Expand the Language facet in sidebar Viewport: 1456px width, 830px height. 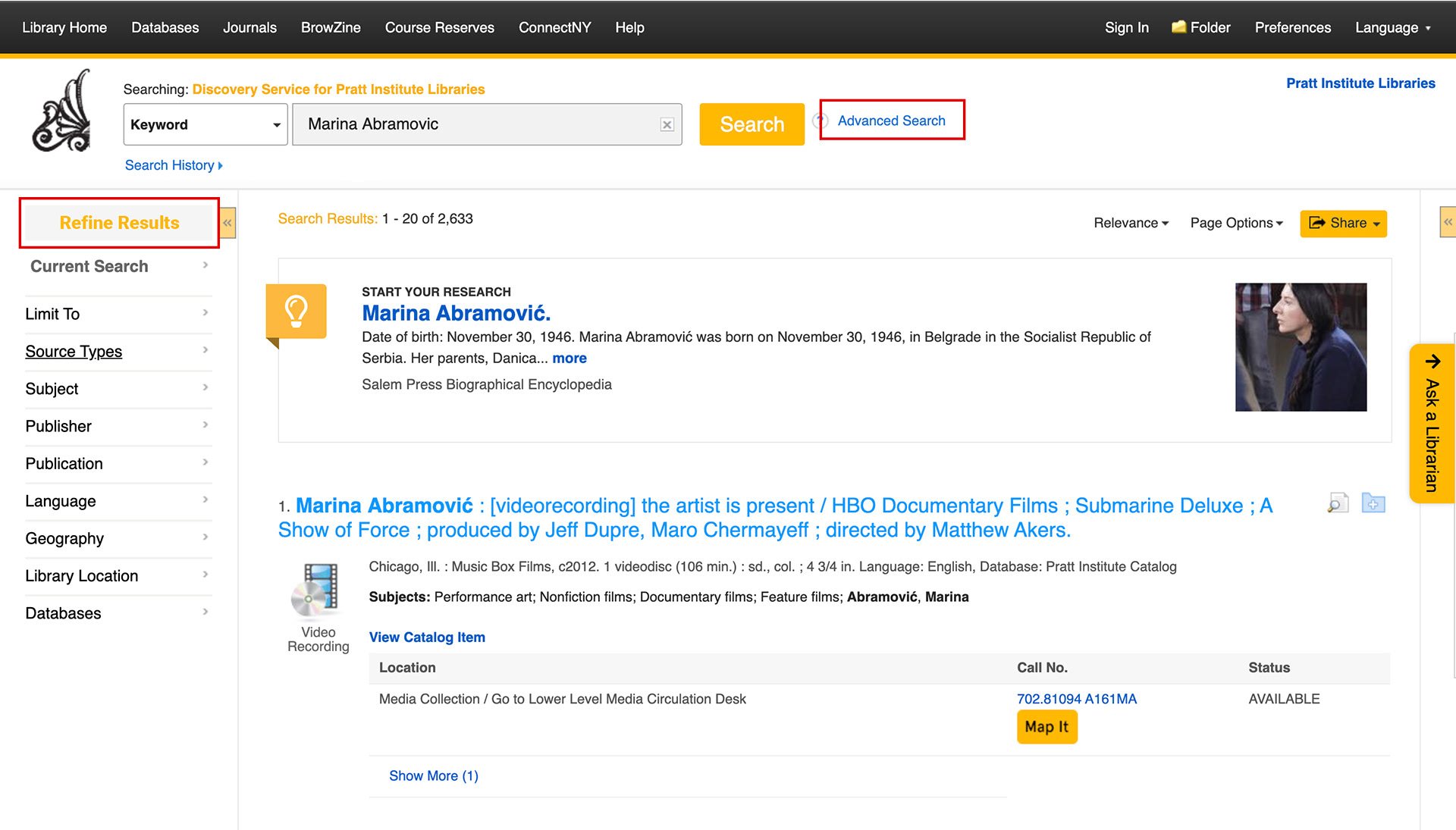coord(118,501)
